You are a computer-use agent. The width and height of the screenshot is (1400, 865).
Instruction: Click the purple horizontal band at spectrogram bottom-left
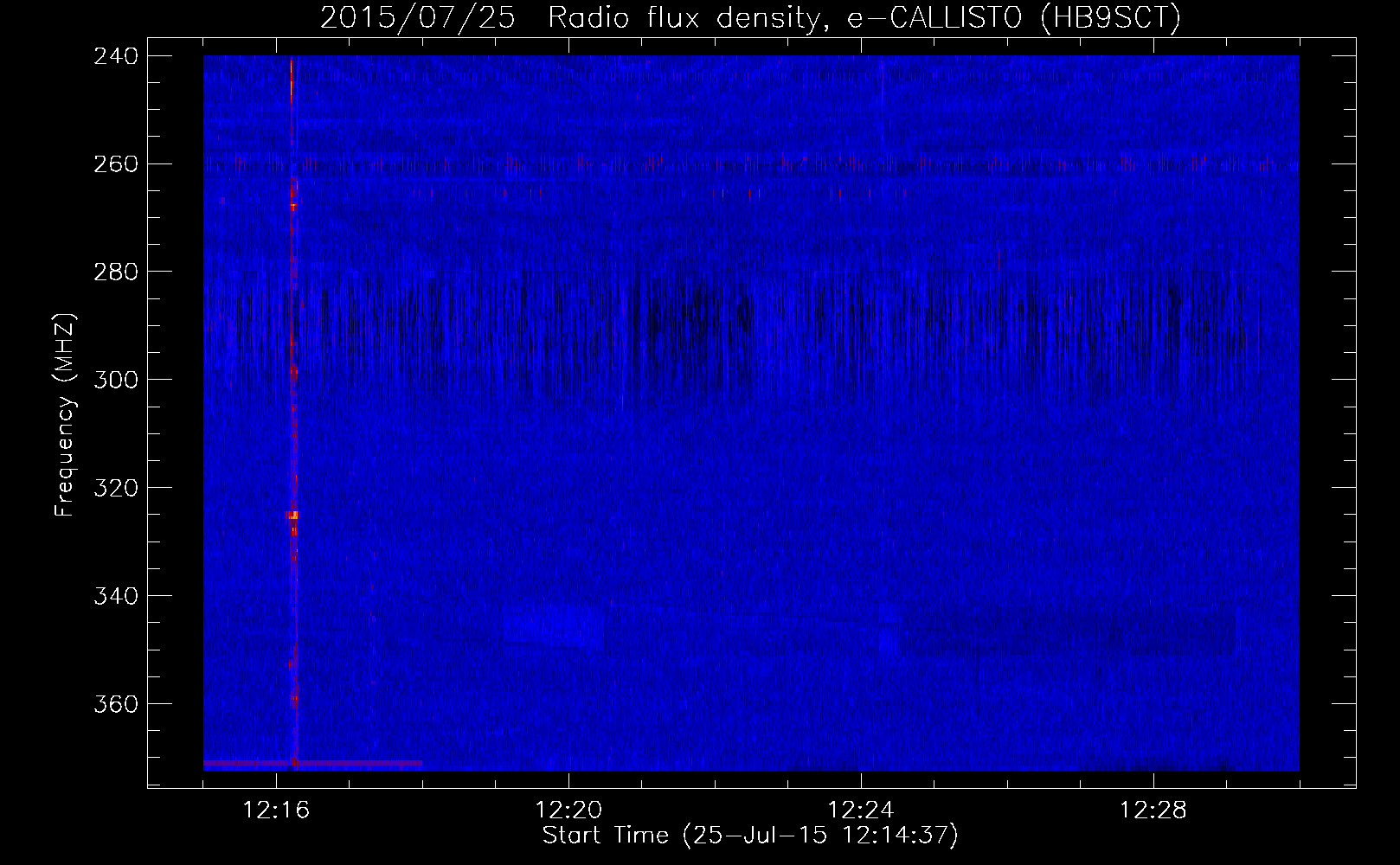point(312,763)
